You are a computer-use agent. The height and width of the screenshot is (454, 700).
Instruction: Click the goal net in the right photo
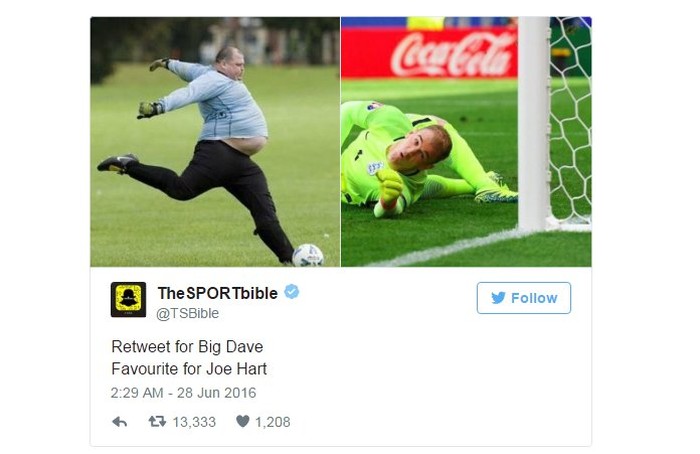point(571,121)
